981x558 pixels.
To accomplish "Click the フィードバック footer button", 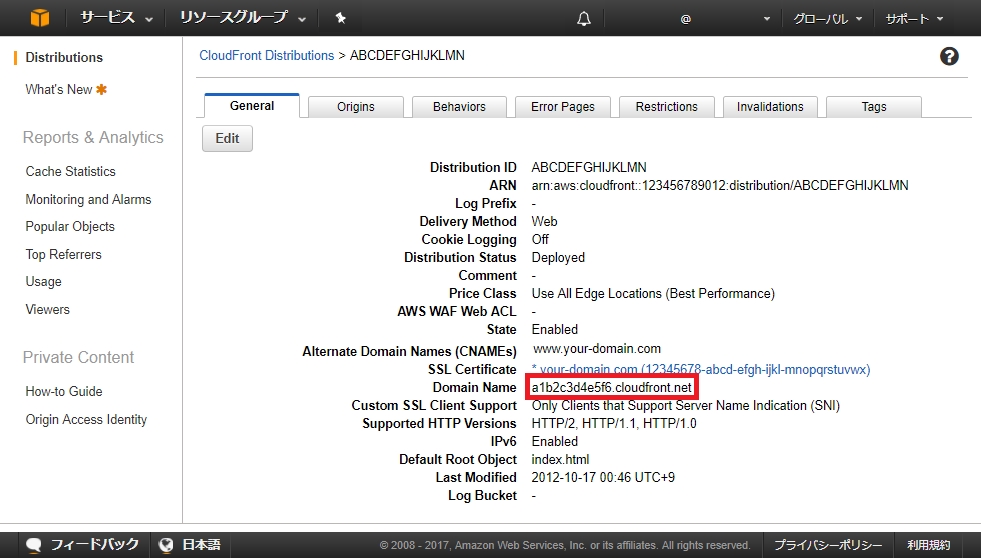I will click(84, 545).
